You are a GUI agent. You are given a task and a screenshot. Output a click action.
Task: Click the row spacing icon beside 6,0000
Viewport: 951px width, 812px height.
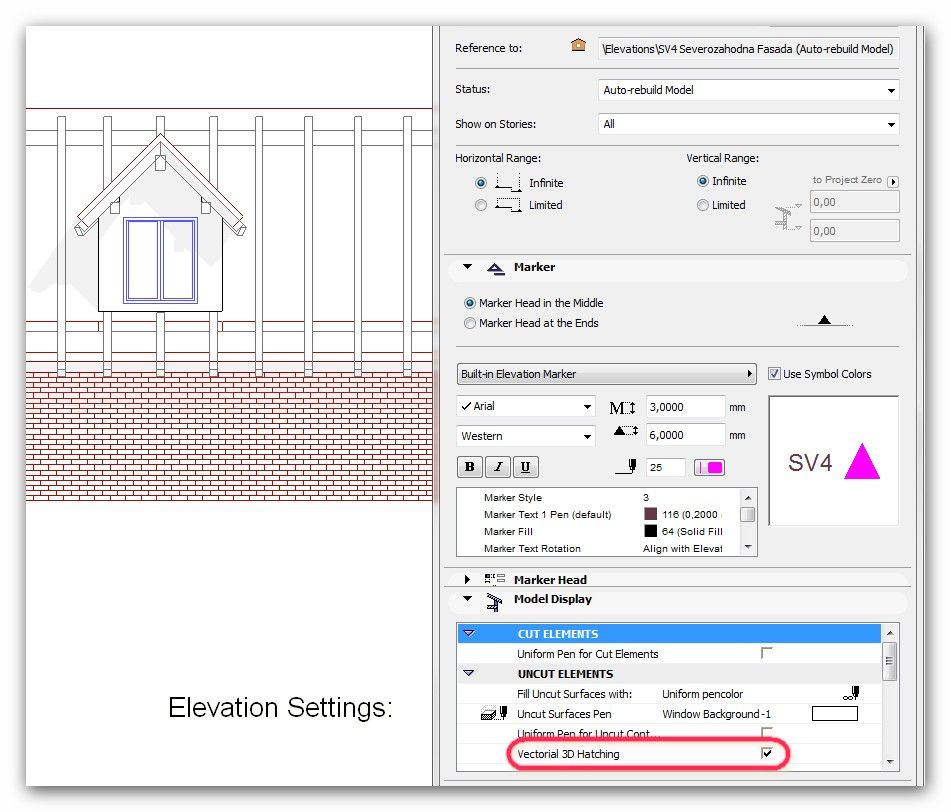[623, 434]
